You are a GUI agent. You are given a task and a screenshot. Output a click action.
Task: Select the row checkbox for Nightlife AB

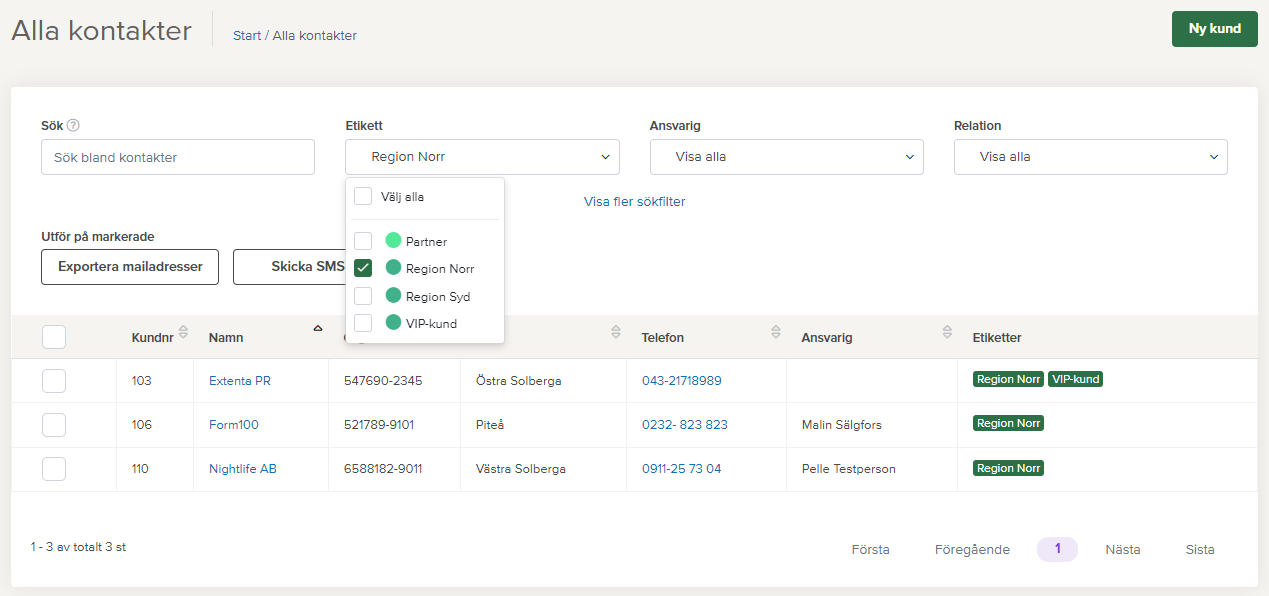click(54, 469)
